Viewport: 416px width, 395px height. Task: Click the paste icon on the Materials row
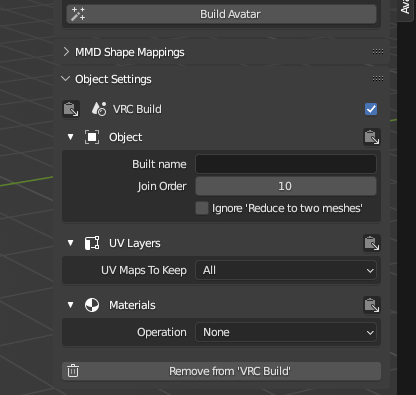372,305
